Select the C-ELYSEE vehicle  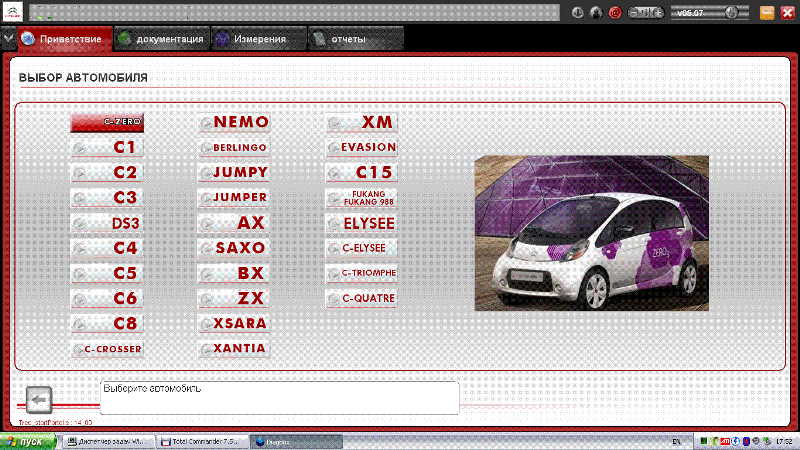click(x=361, y=248)
